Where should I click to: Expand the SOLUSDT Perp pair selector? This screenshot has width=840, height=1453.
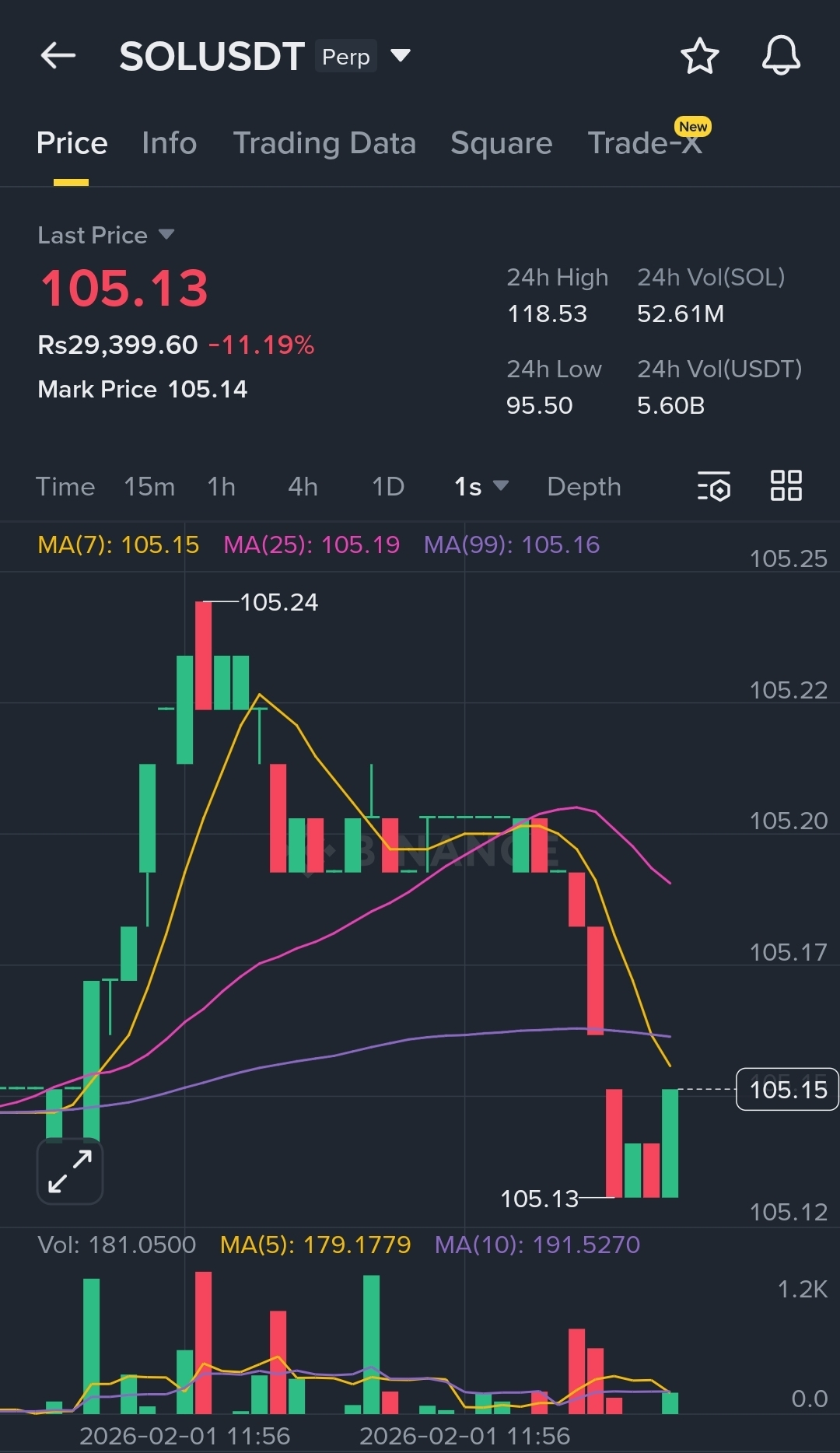400,56
